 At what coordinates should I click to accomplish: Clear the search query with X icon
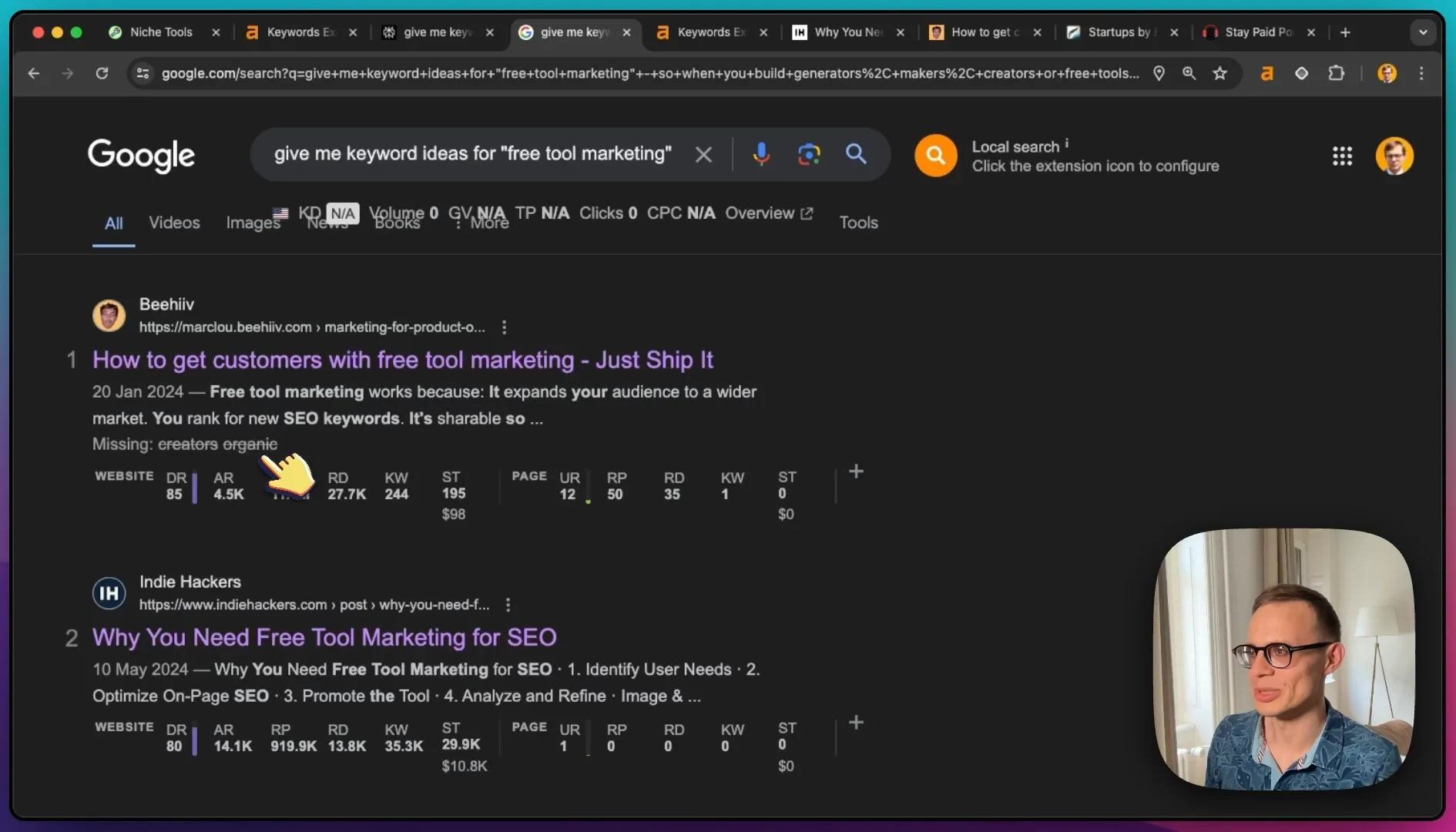pyautogui.click(x=703, y=154)
